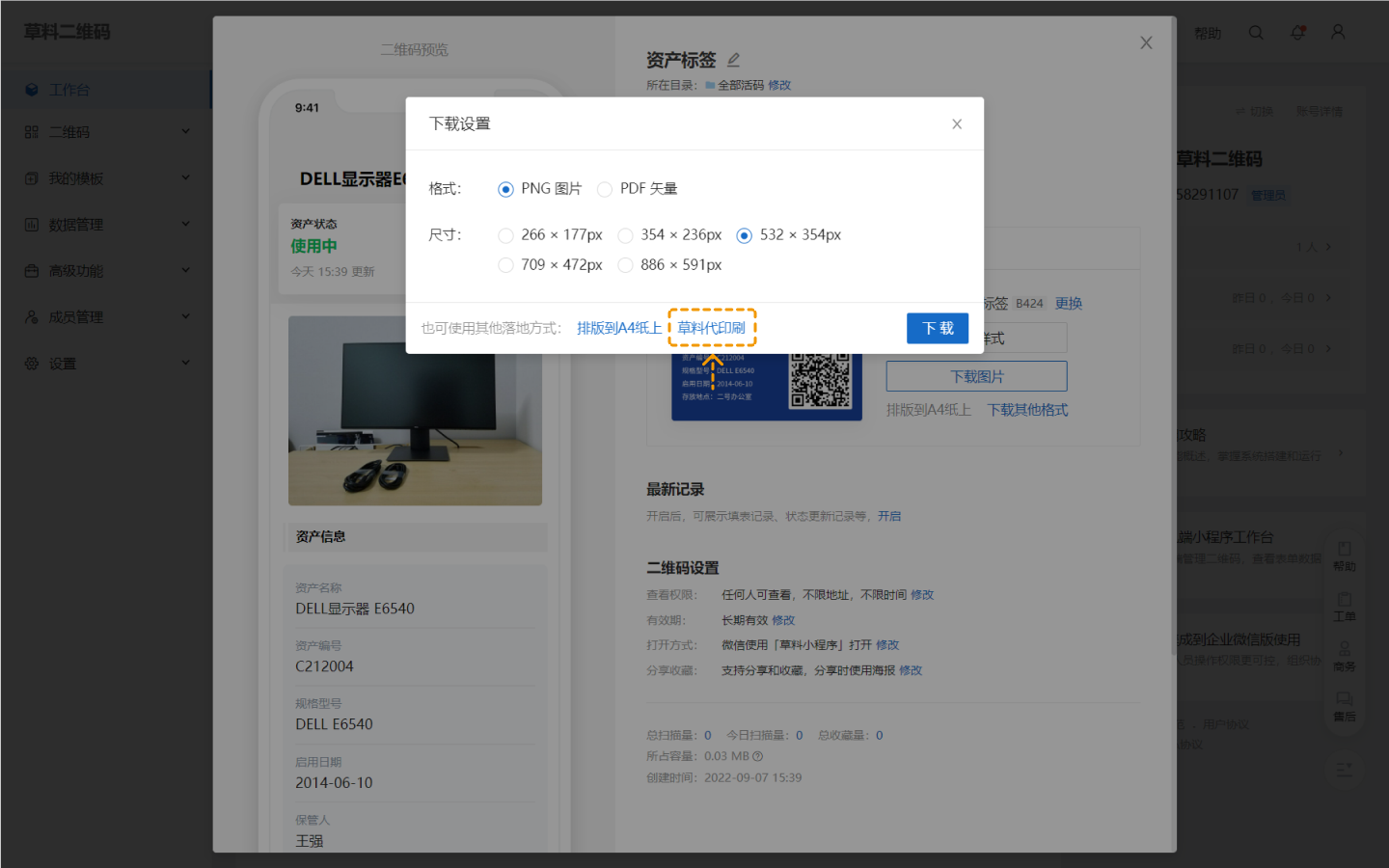
Task: Open the 工单 floating icon
Action: click(x=1344, y=600)
